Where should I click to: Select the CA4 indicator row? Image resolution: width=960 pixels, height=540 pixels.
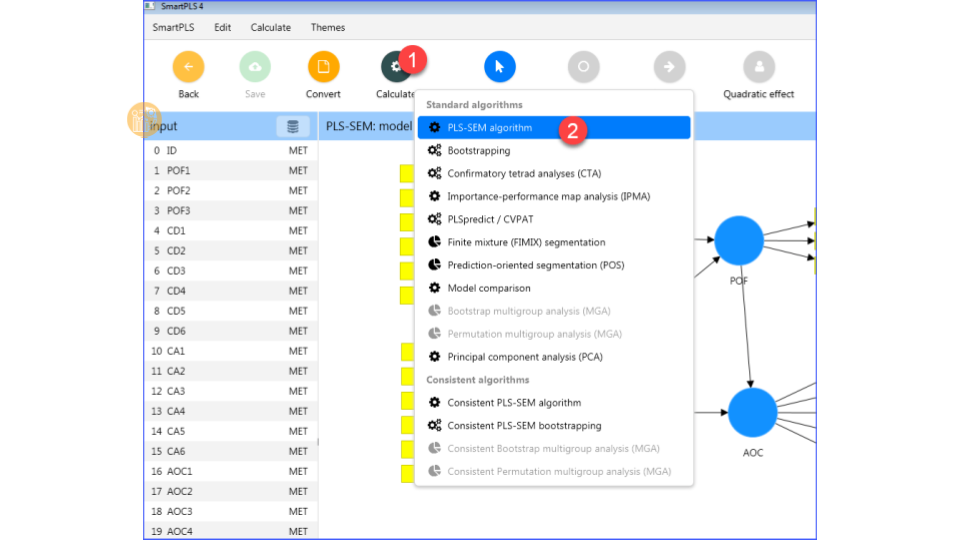point(231,411)
